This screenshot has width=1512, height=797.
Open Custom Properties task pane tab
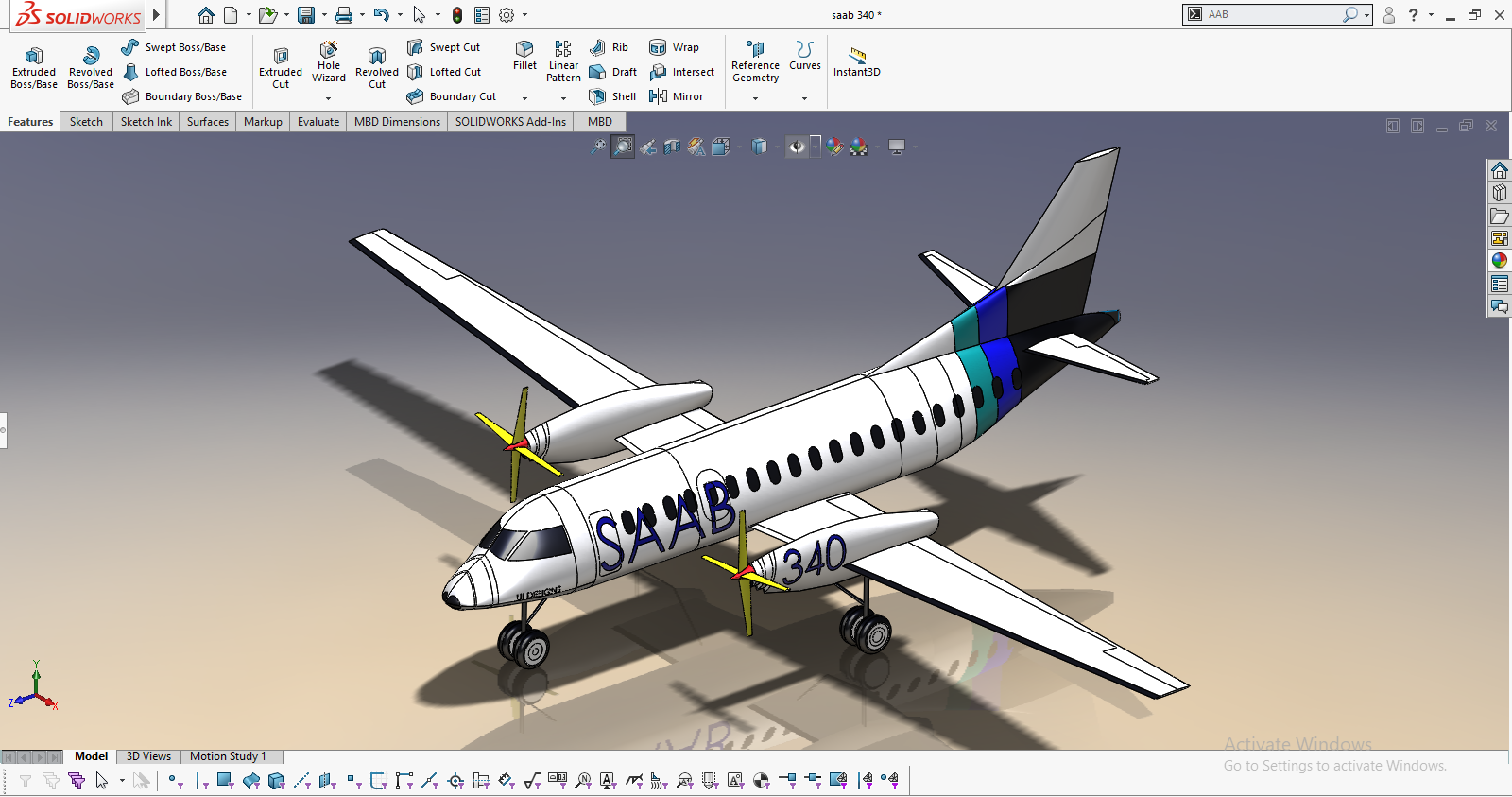click(x=1500, y=284)
